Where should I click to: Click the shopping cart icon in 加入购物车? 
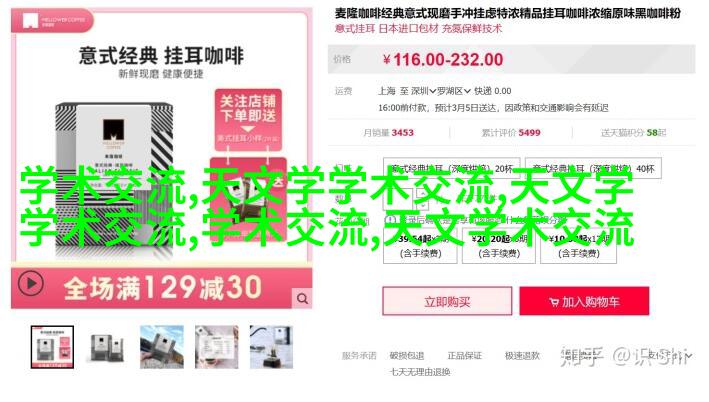click(554, 302)
